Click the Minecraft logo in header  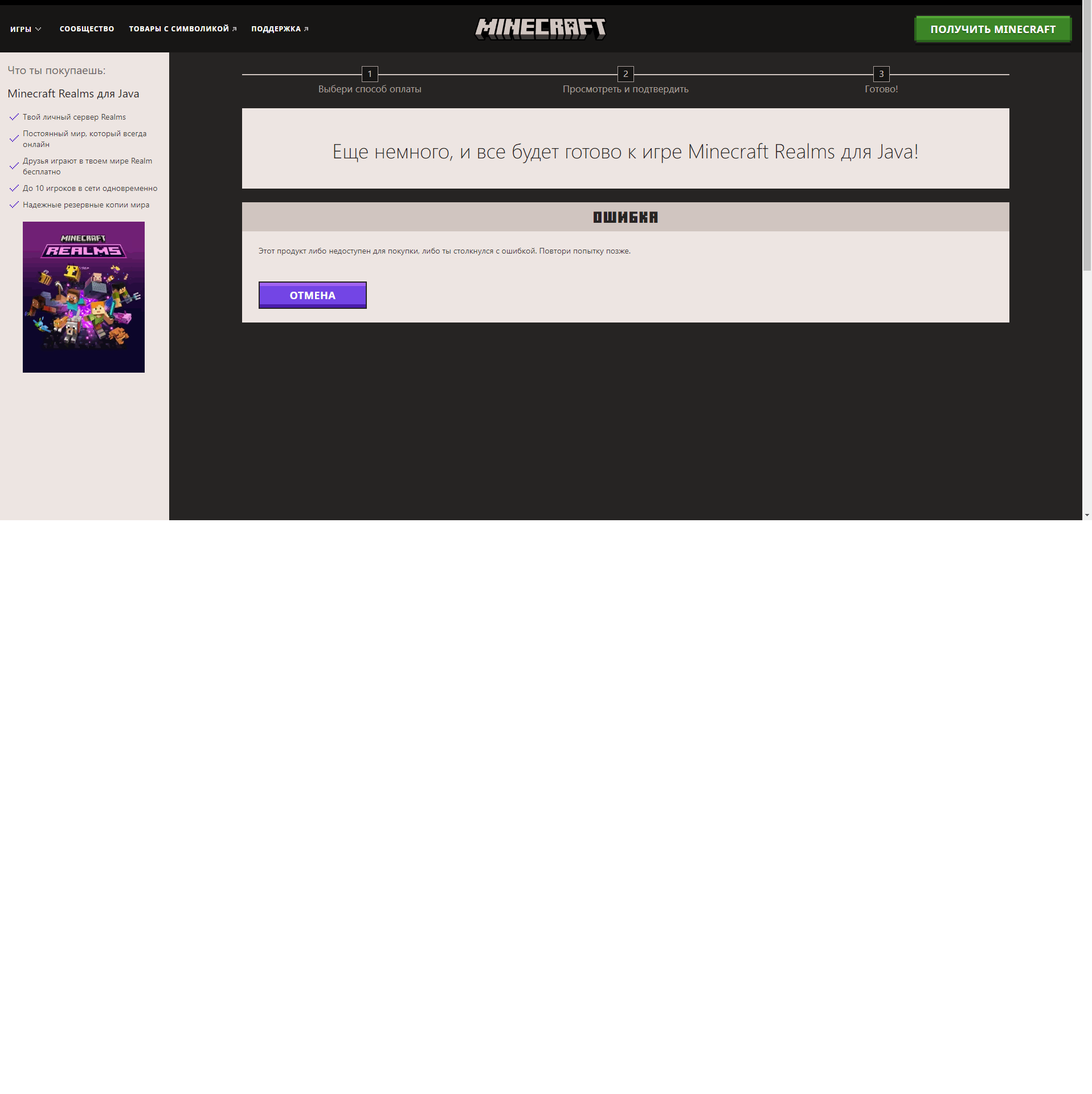[541, 28]
